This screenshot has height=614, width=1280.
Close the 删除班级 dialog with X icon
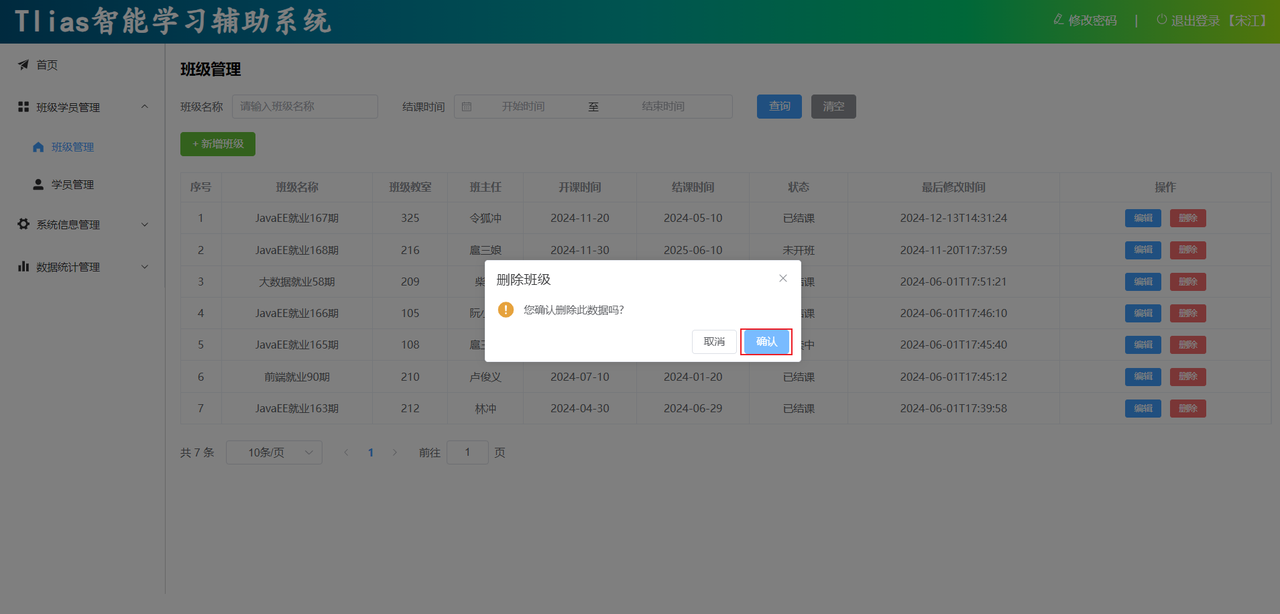click(x=783, y=279)
